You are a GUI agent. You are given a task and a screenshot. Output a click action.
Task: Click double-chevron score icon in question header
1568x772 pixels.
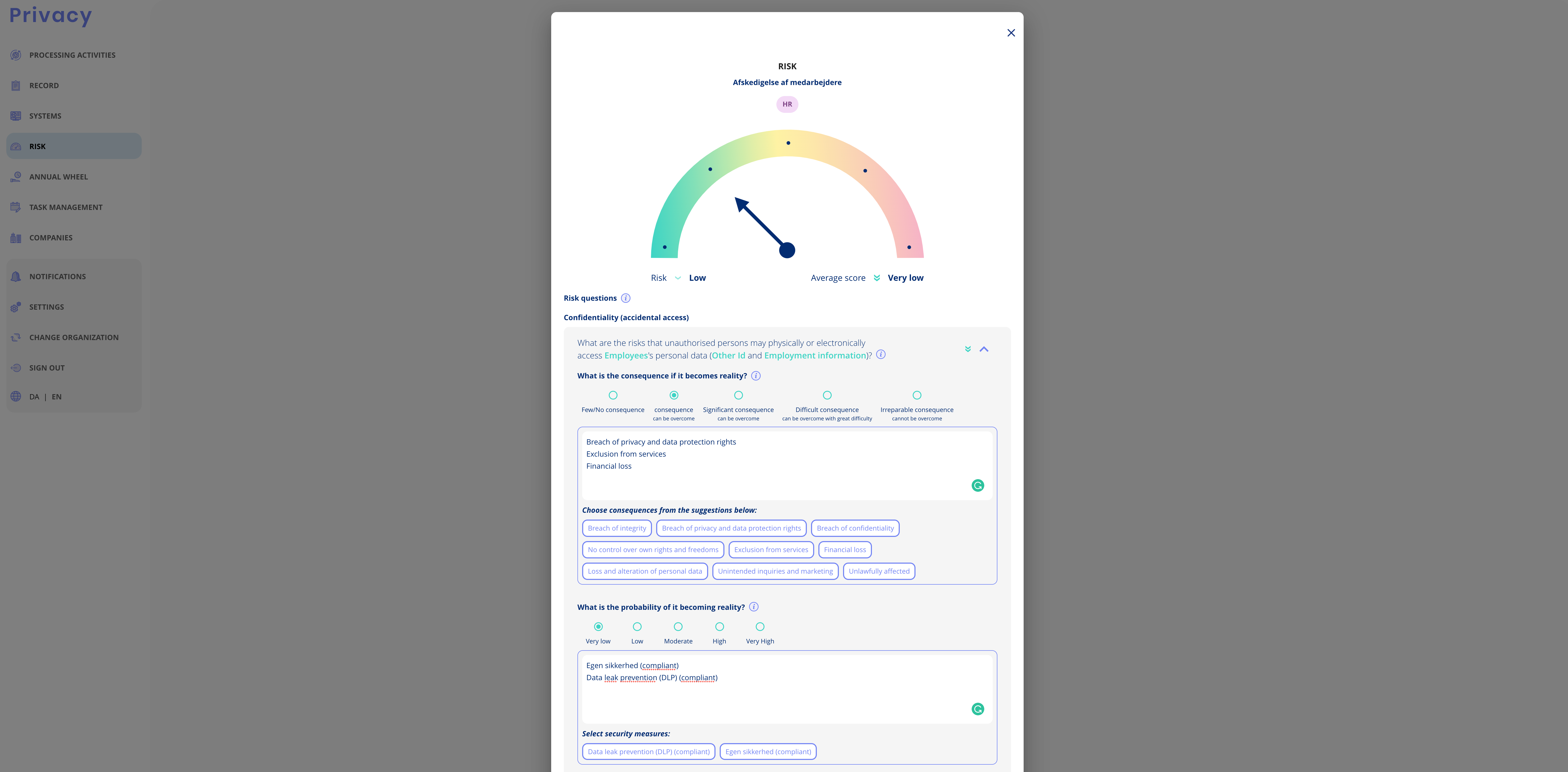tap(968, 349)
